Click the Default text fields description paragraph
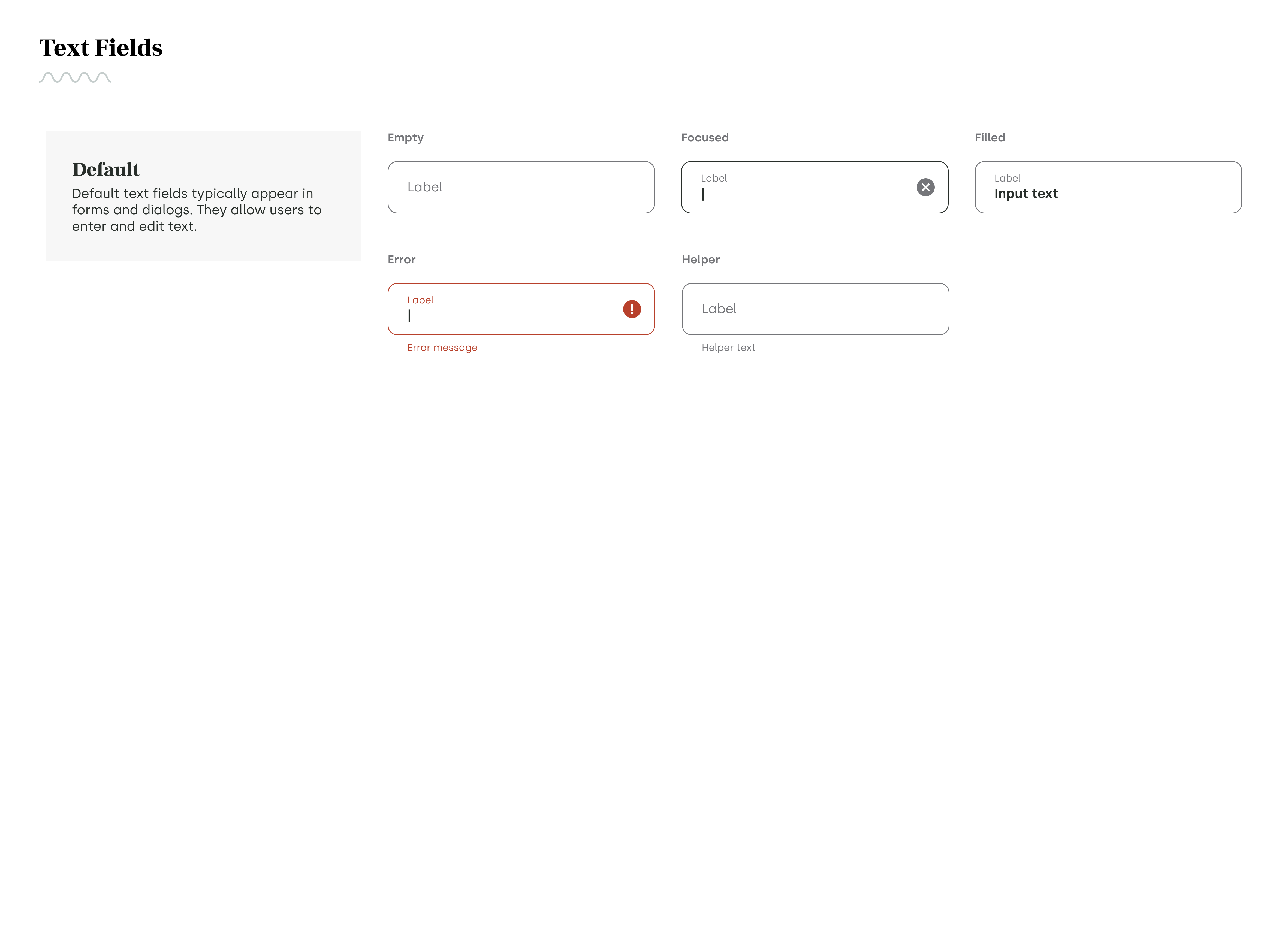The height and width of the screenshot is (938, 1288). (197, 210)
